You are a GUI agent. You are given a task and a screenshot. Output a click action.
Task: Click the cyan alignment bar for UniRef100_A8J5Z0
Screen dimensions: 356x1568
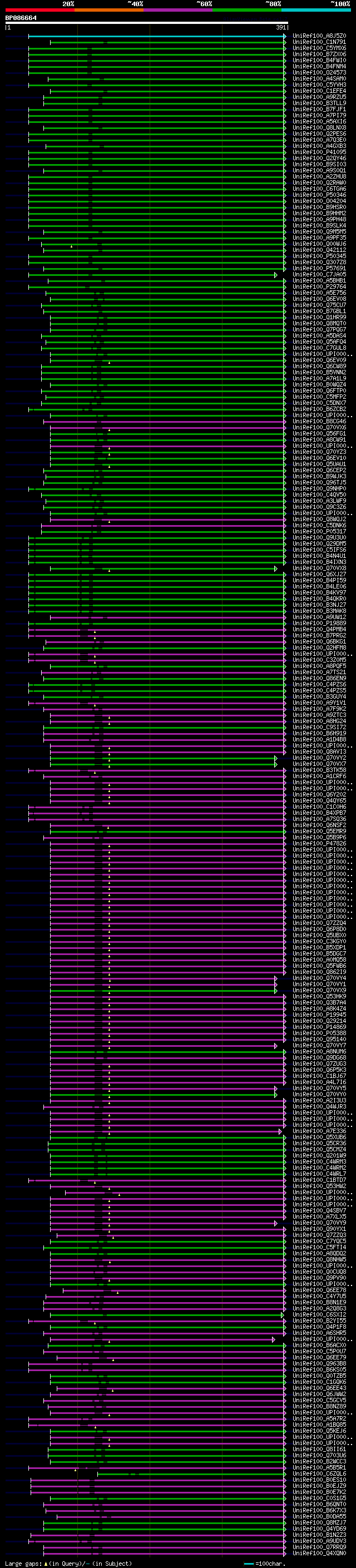coord(157,37)
